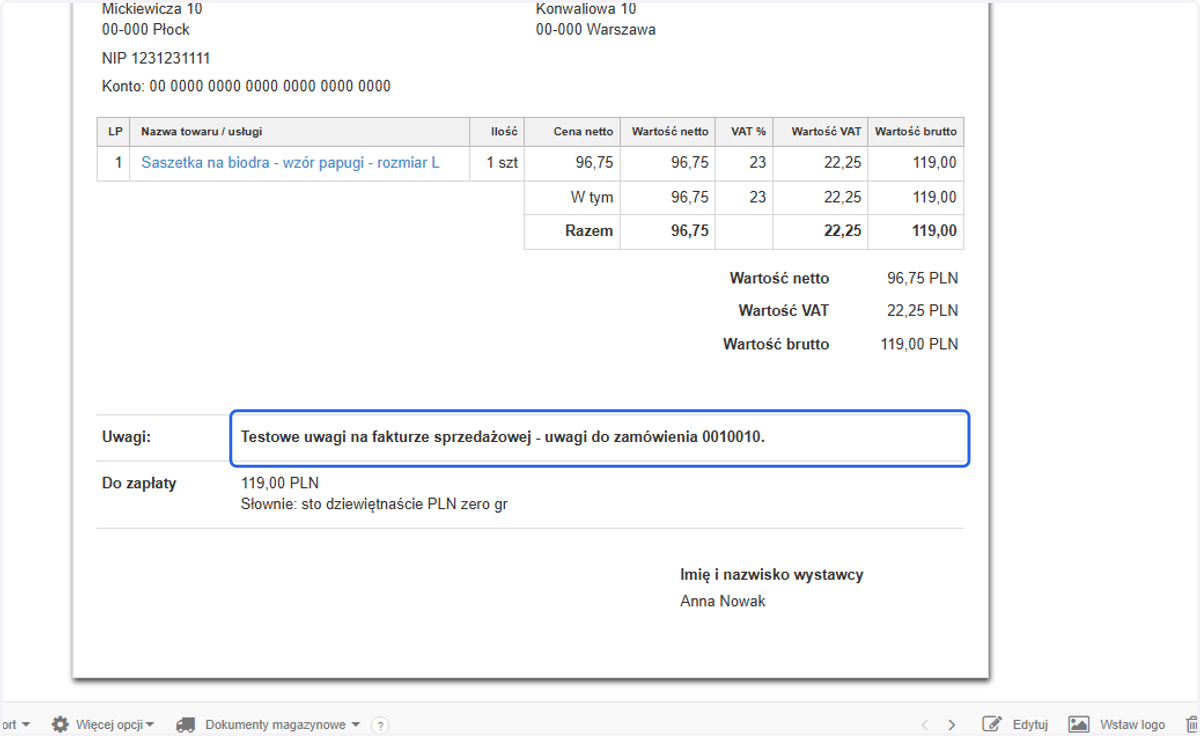
Task: Click the W tym row label
Action: point(592,197)
